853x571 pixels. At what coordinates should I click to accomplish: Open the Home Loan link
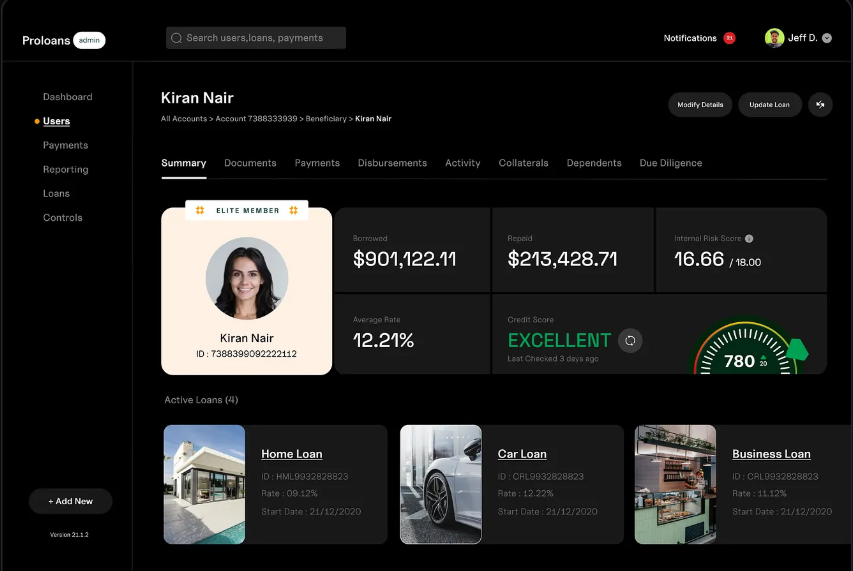pyautogui.click(x=291, y=454)
